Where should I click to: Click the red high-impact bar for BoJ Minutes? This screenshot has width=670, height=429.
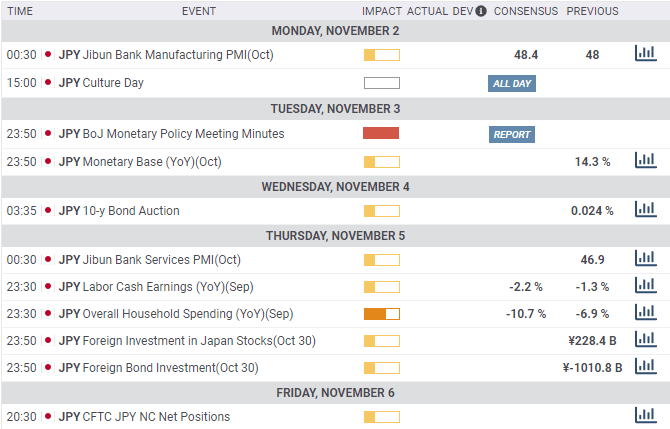381,134
